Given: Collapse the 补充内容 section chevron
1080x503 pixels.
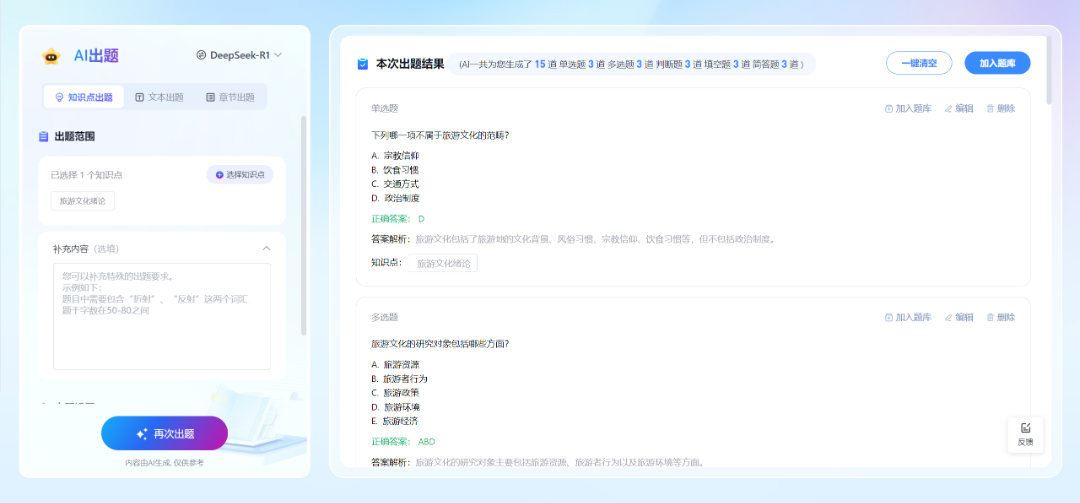Looking at the screenshot, I should [266, 248].
